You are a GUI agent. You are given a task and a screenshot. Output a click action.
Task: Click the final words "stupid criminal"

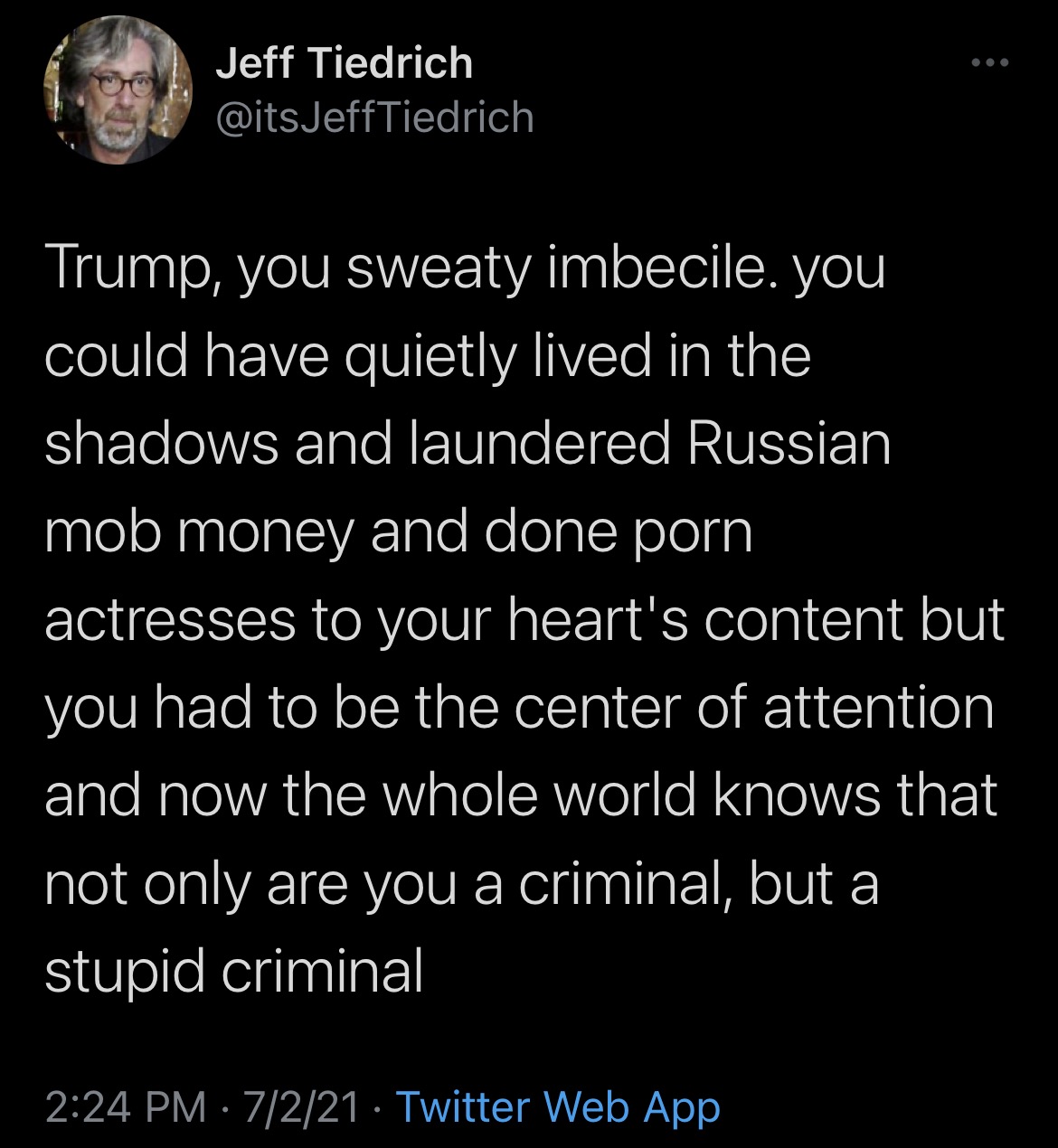(234, 974)
